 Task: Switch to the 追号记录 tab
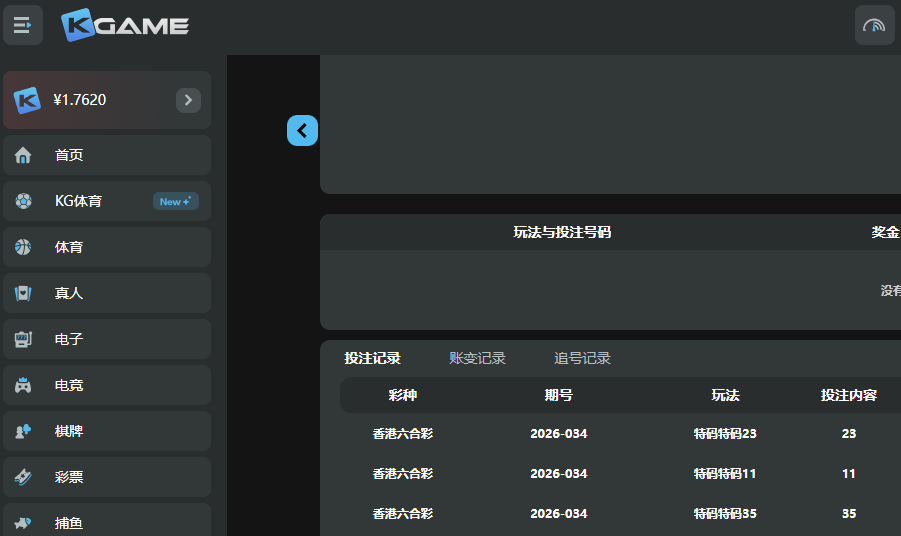[x=582, y=358]
